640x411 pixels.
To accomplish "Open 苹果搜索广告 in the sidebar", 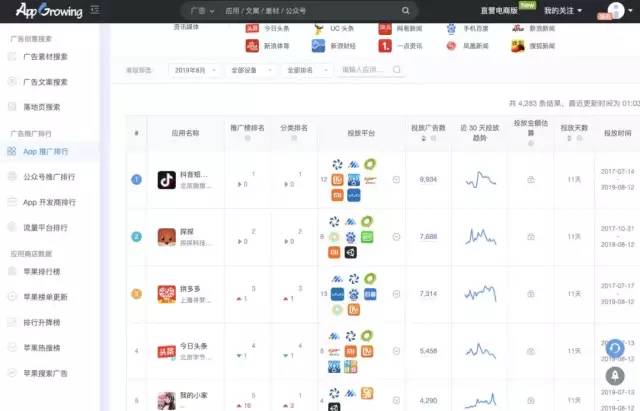I will pyautogui.click(x=45, y=373).
